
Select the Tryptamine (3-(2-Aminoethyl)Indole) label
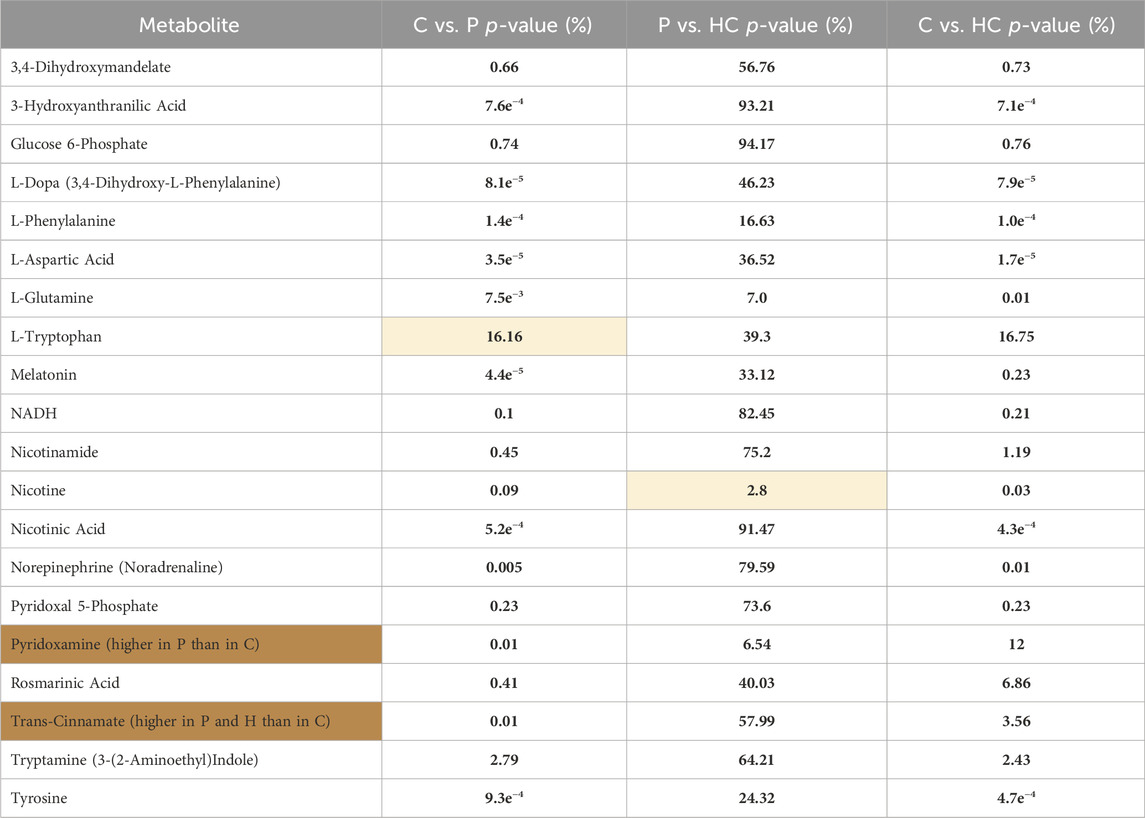pyautogui.click(x=134, y=760)
